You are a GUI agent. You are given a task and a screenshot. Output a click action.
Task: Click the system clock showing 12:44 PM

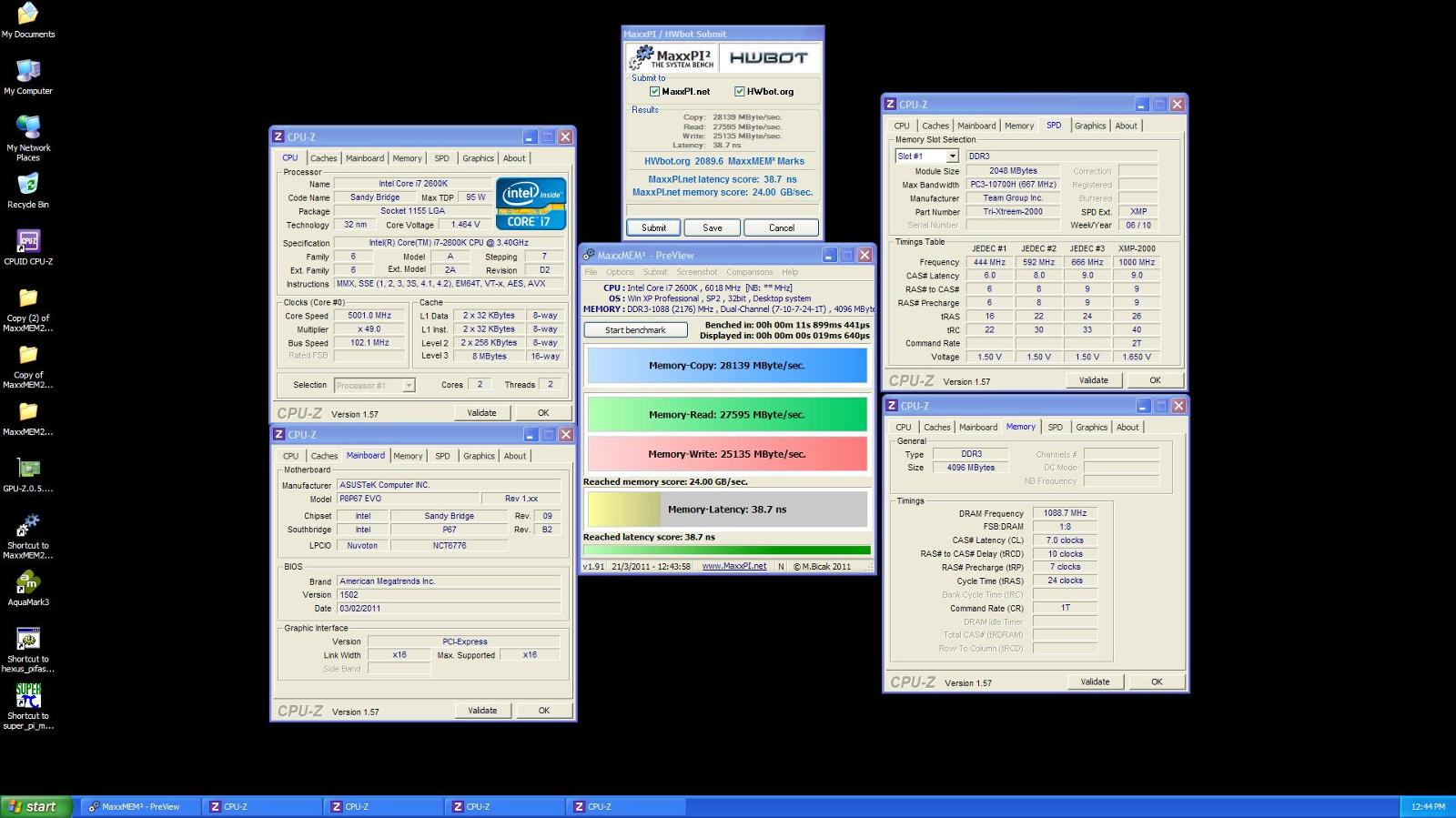coord(1428,806)
